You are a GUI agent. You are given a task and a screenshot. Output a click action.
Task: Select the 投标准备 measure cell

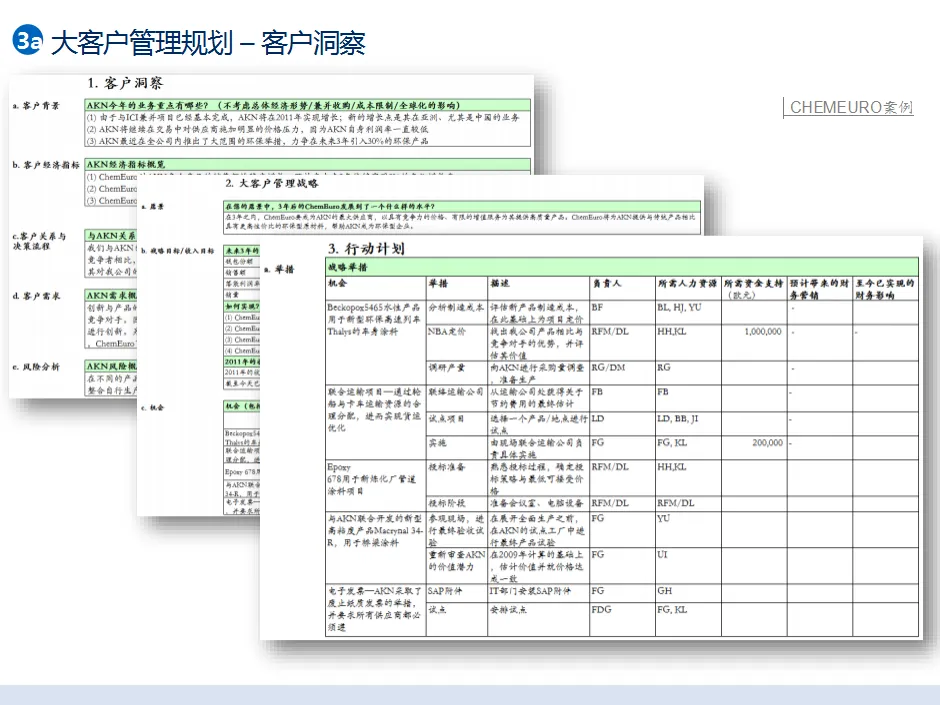point(457,477)
